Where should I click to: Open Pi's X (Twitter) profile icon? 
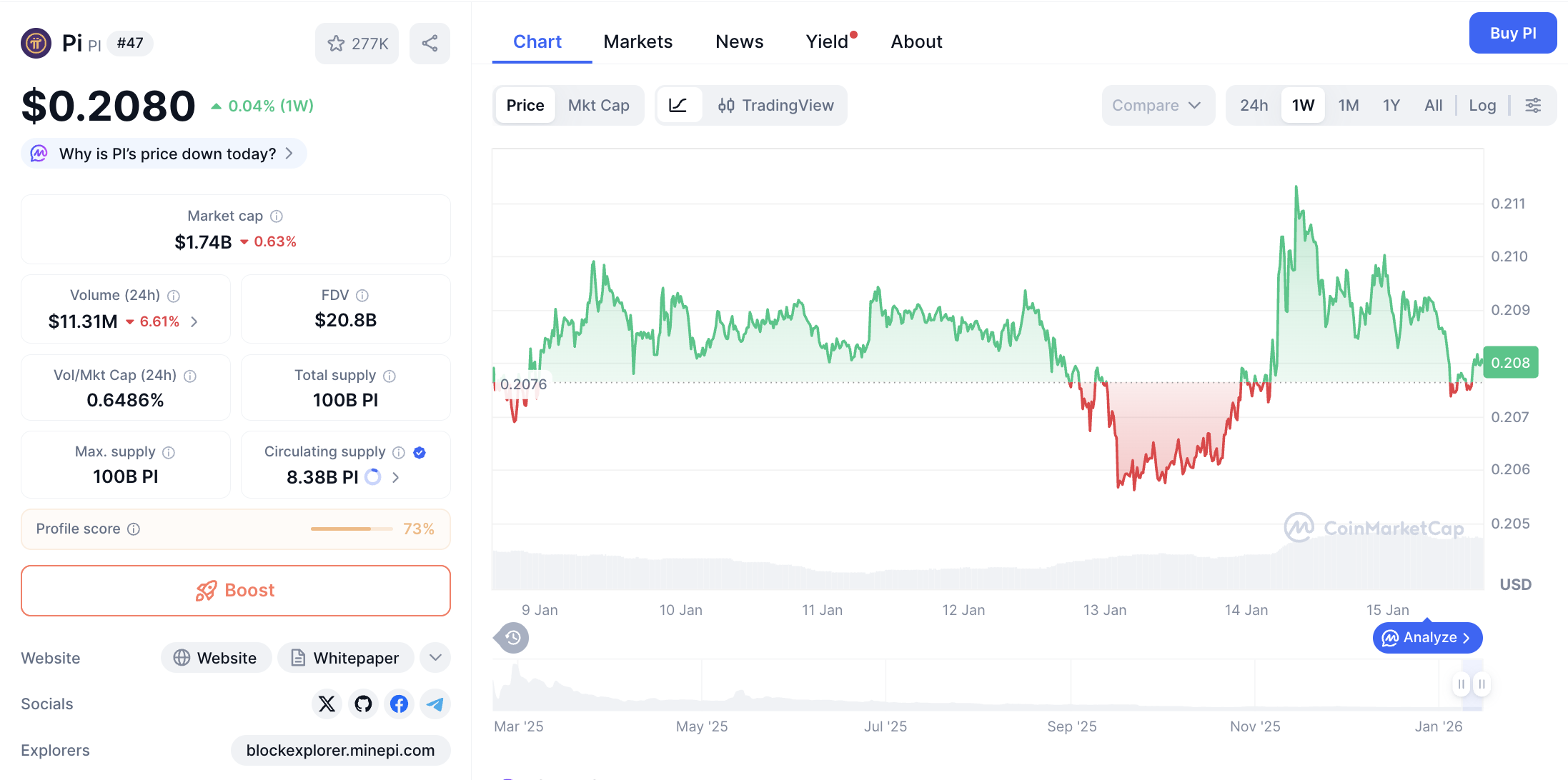[x=327, y=704]
